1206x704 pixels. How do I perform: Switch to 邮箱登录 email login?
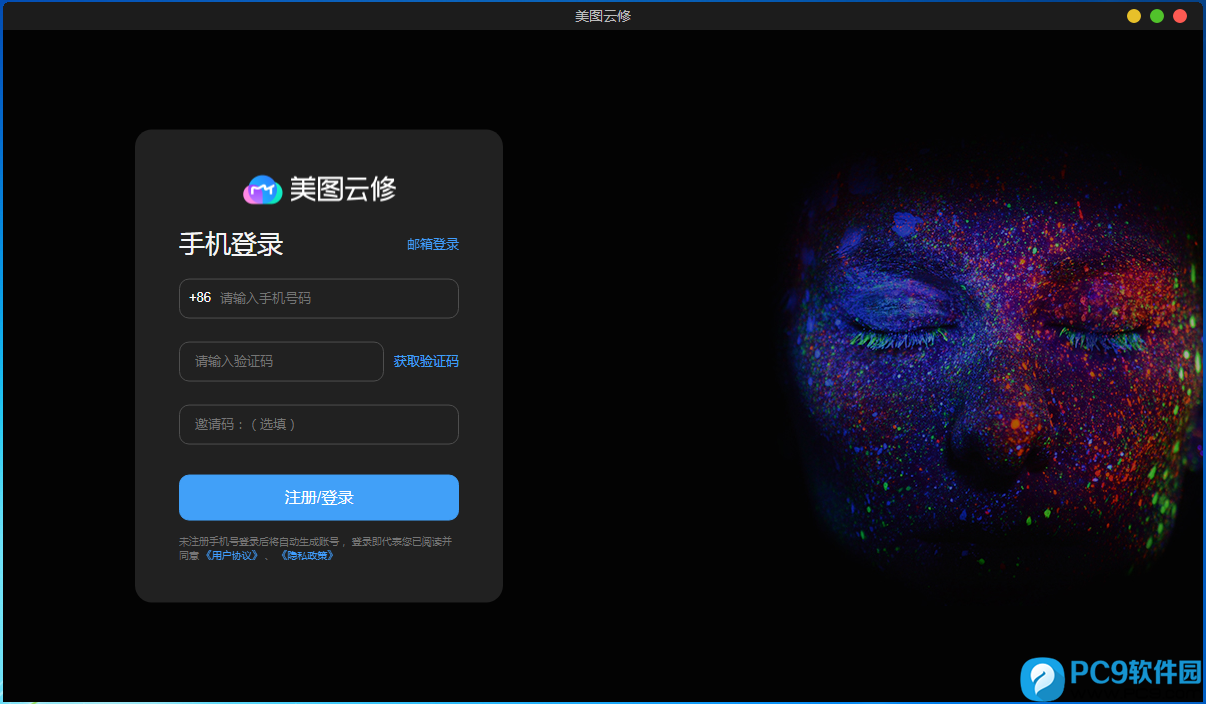433,244
